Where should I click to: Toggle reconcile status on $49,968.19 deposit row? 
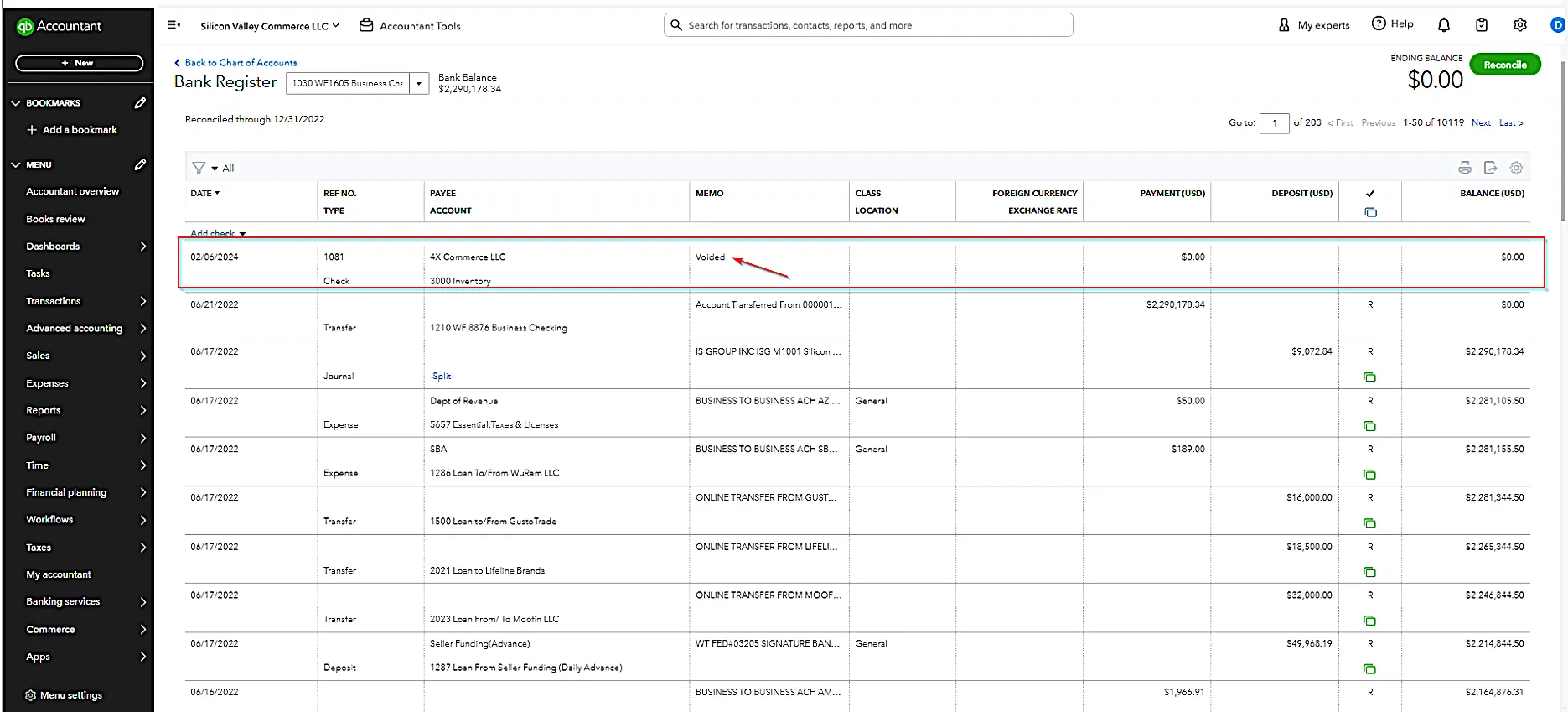[x=1370, y=643]
